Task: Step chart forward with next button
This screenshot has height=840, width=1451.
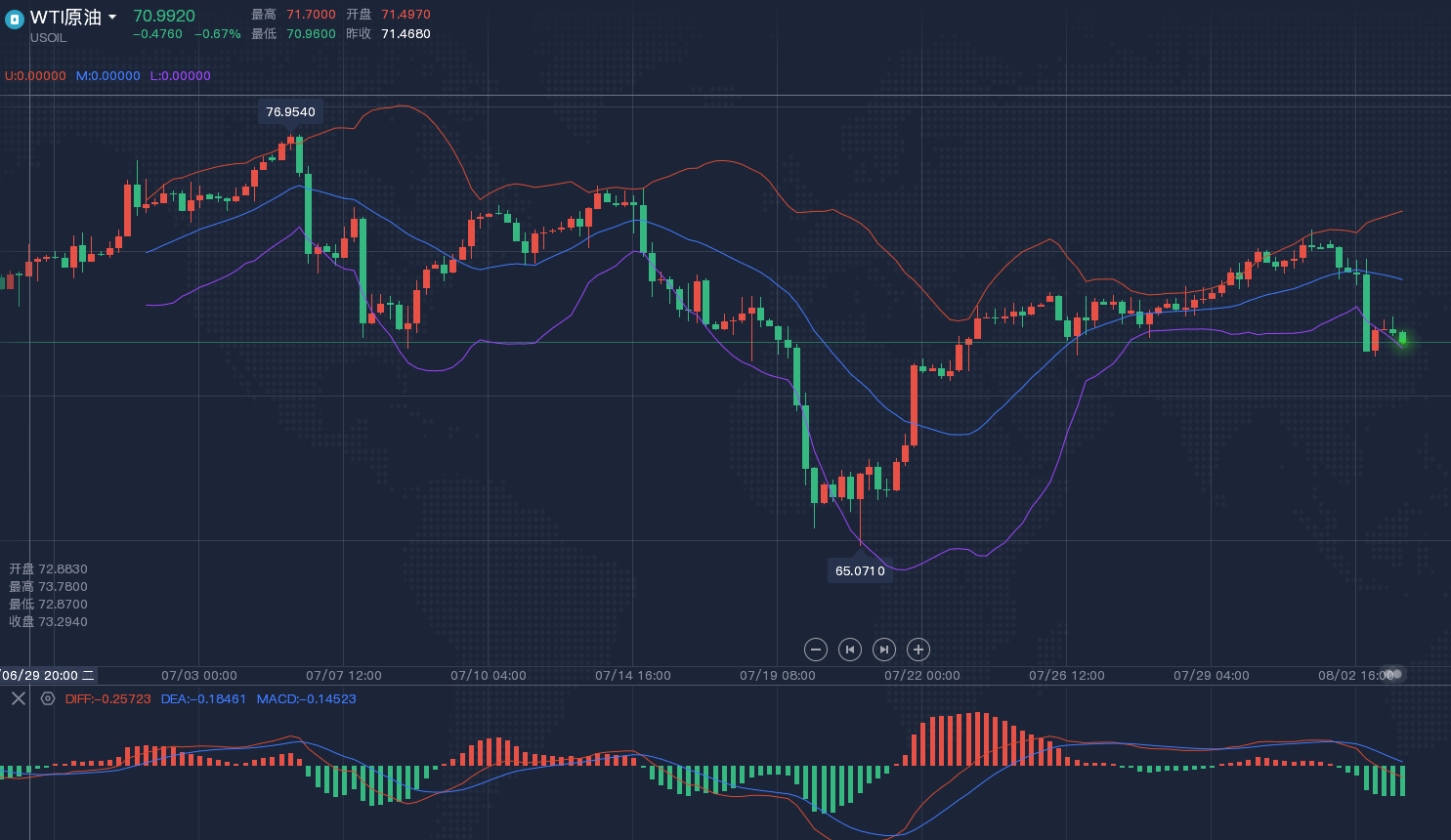Action: (883, 650)
